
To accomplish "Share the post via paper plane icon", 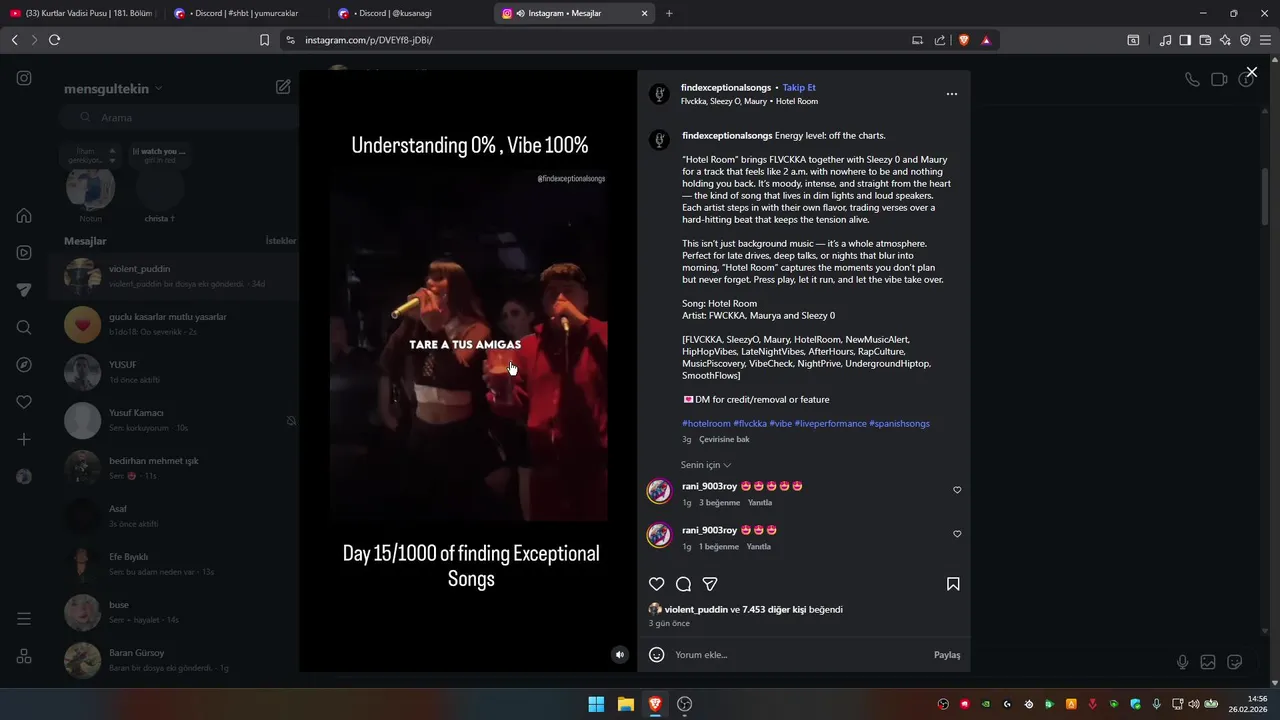I will pyautogui.click(x=710, y=584).
